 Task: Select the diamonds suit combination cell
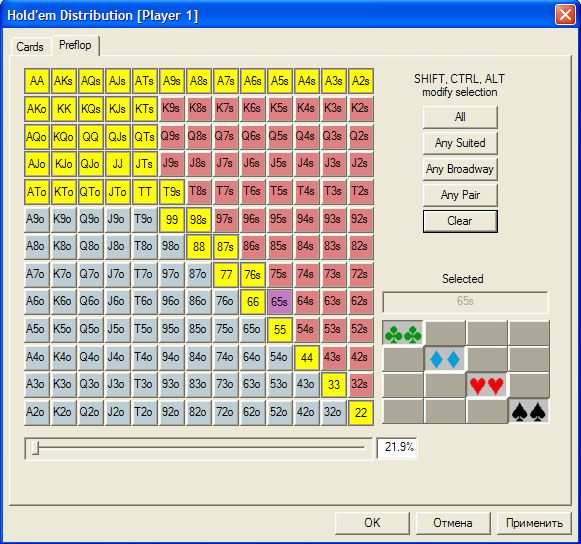[445, 359]
